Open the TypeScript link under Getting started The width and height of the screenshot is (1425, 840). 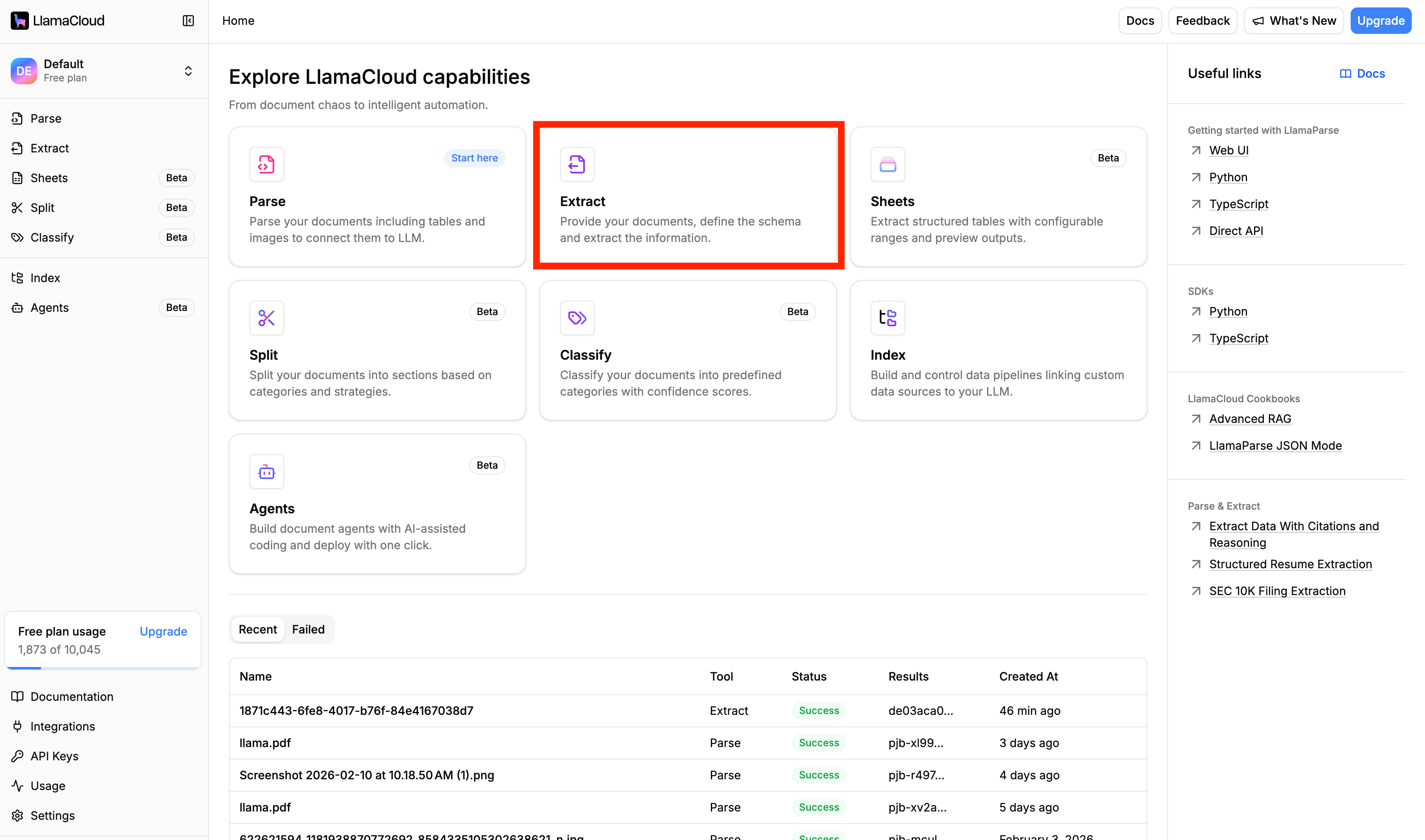(x=1239, y=204)
